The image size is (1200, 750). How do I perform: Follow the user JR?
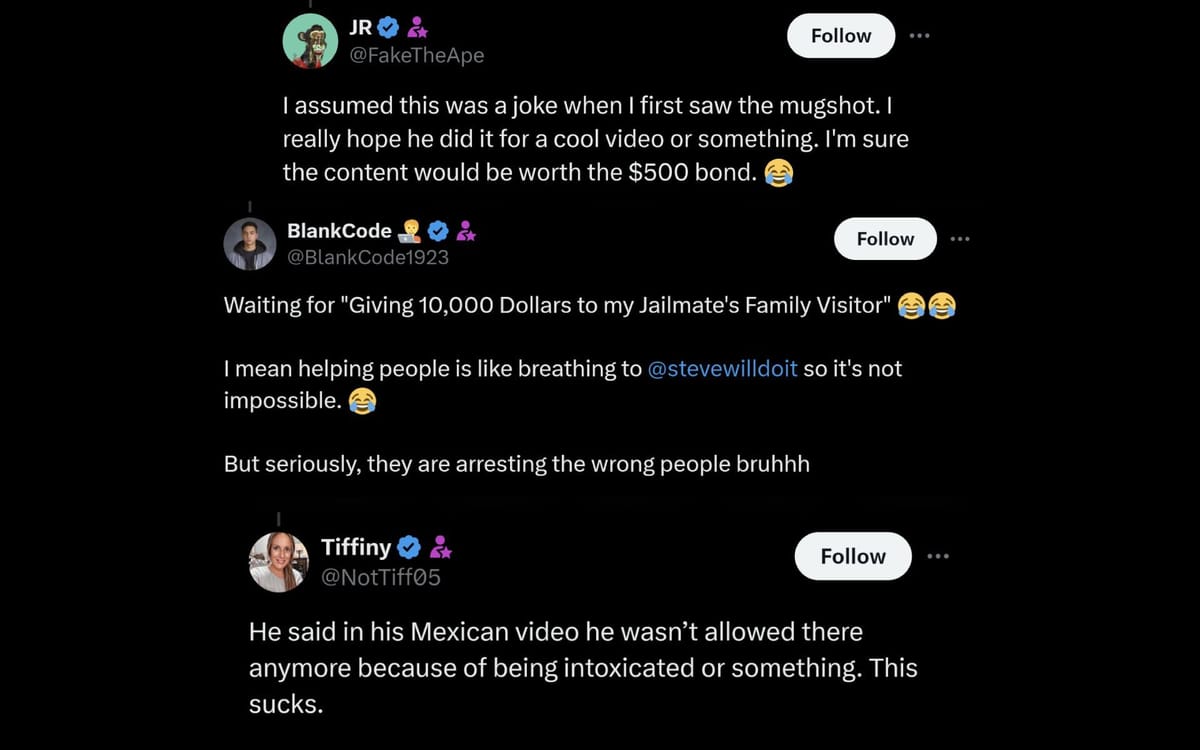point(840,35)
